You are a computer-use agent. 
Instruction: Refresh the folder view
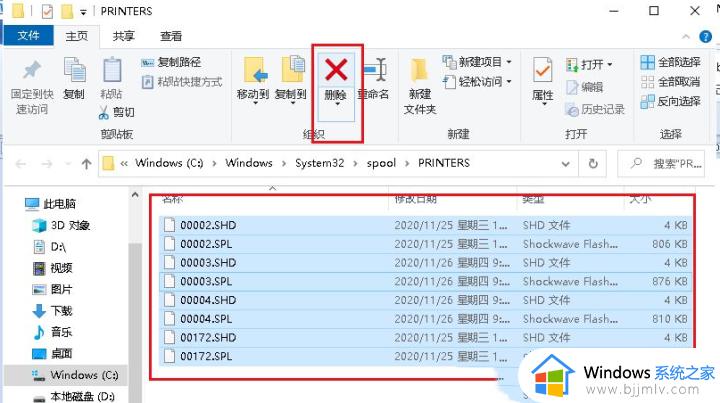tap(593, 163)
